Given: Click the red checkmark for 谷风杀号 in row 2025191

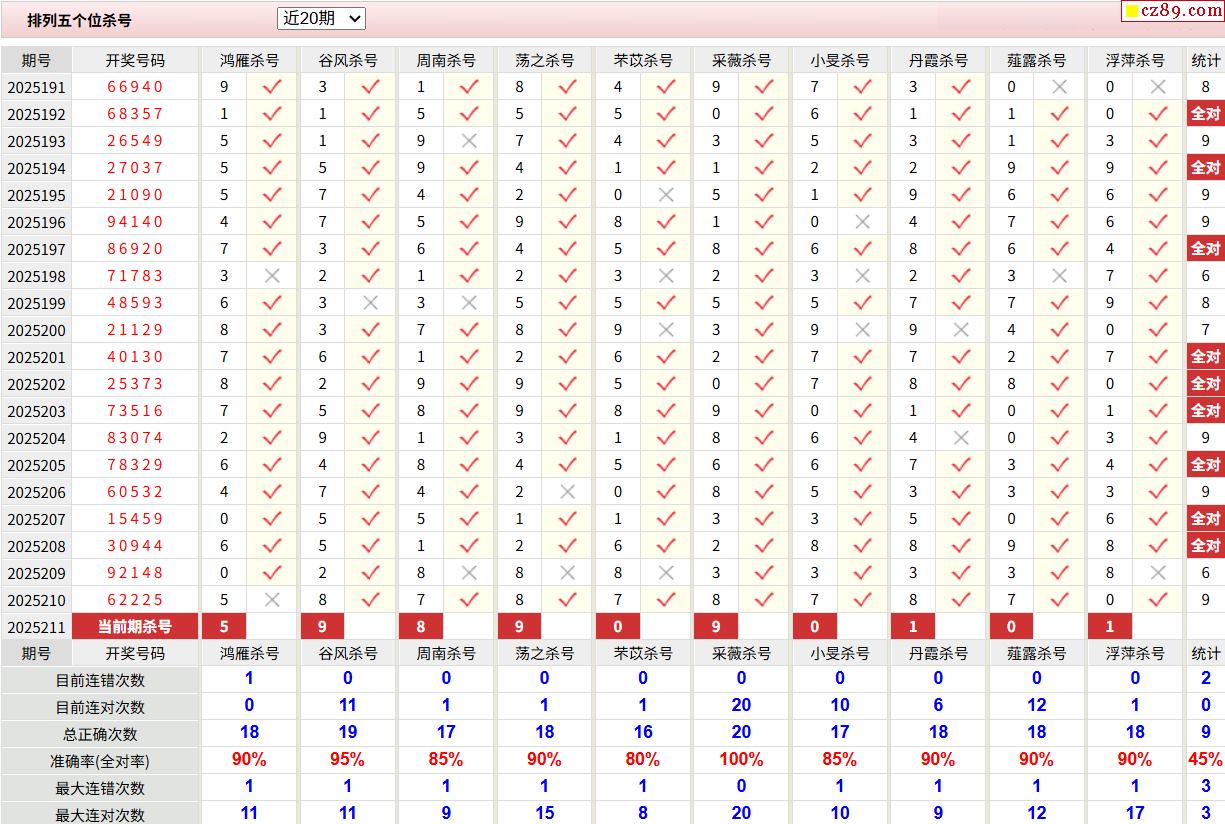Looking at the screenshot, I should pos(370,87).
